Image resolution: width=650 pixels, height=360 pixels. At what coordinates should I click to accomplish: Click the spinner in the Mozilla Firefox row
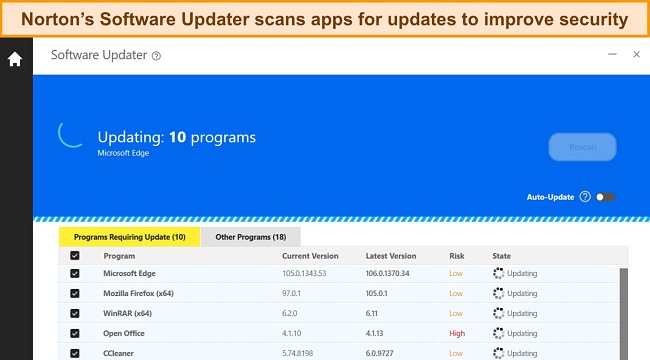(x=498, y=293)
